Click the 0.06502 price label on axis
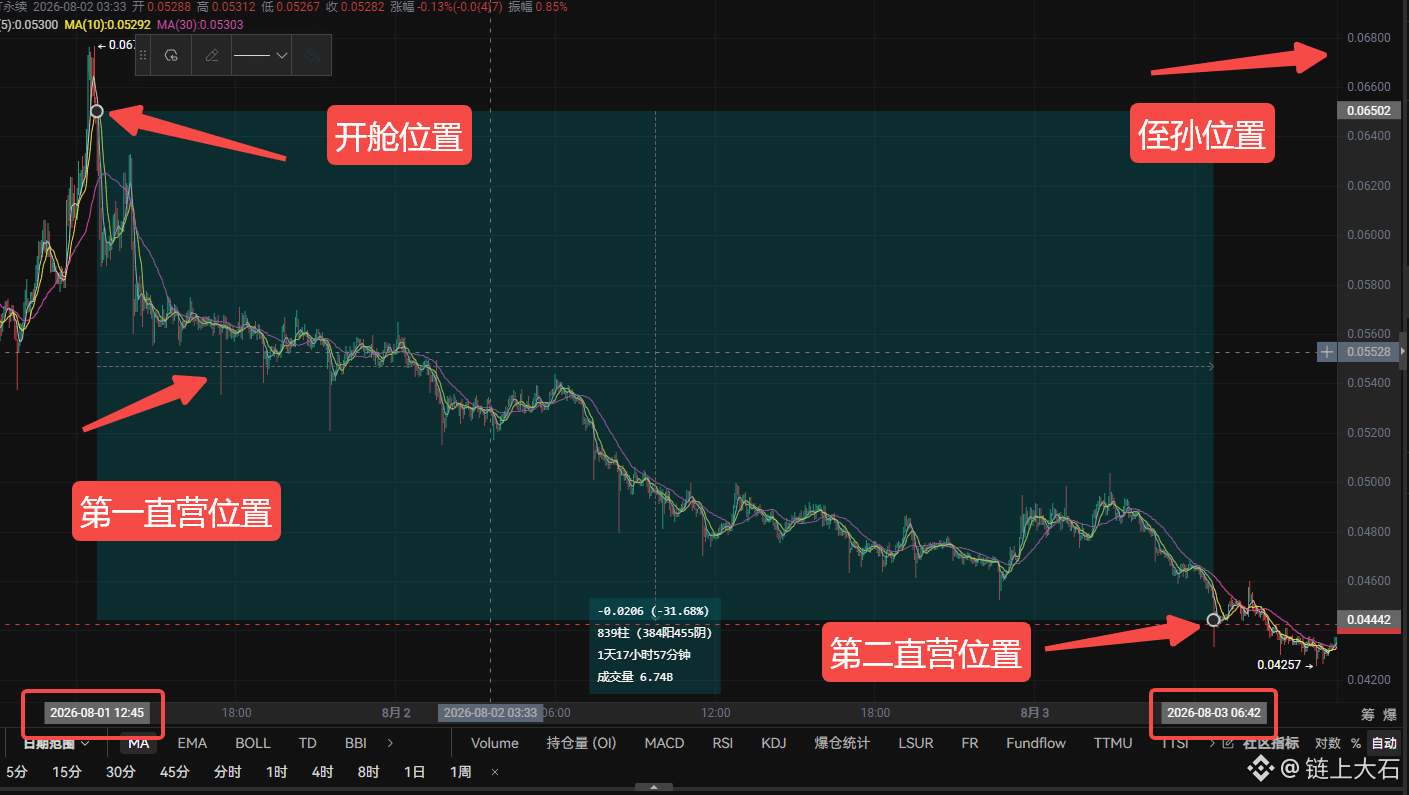 [1368, 111]
